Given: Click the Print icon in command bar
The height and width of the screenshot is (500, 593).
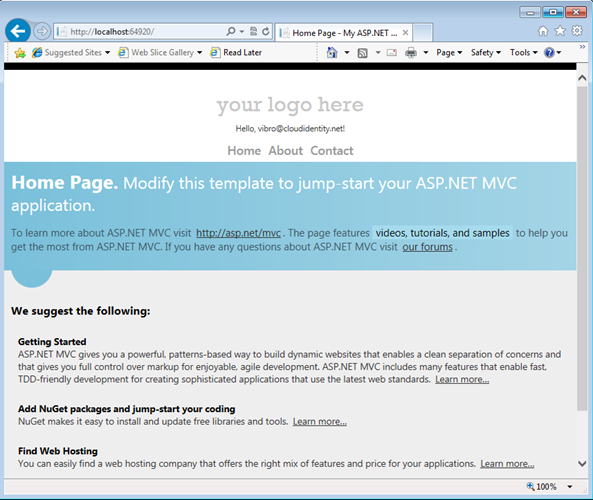Looking at the screenshot, I should click(x=411, y=53).
